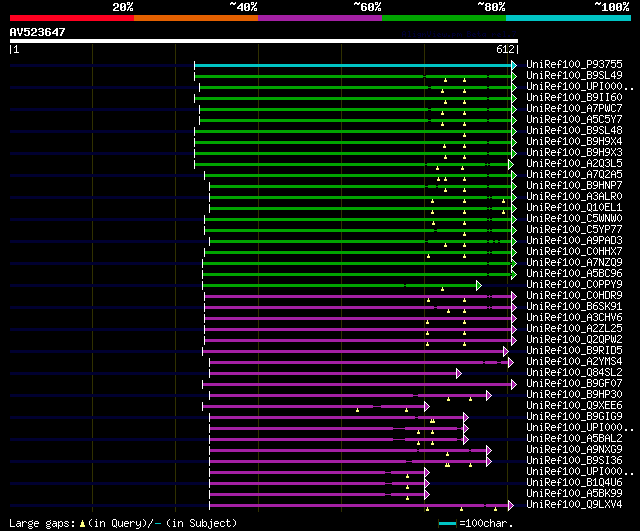Open hit UniRef100_A7PWC7 label

coord(574,109)
